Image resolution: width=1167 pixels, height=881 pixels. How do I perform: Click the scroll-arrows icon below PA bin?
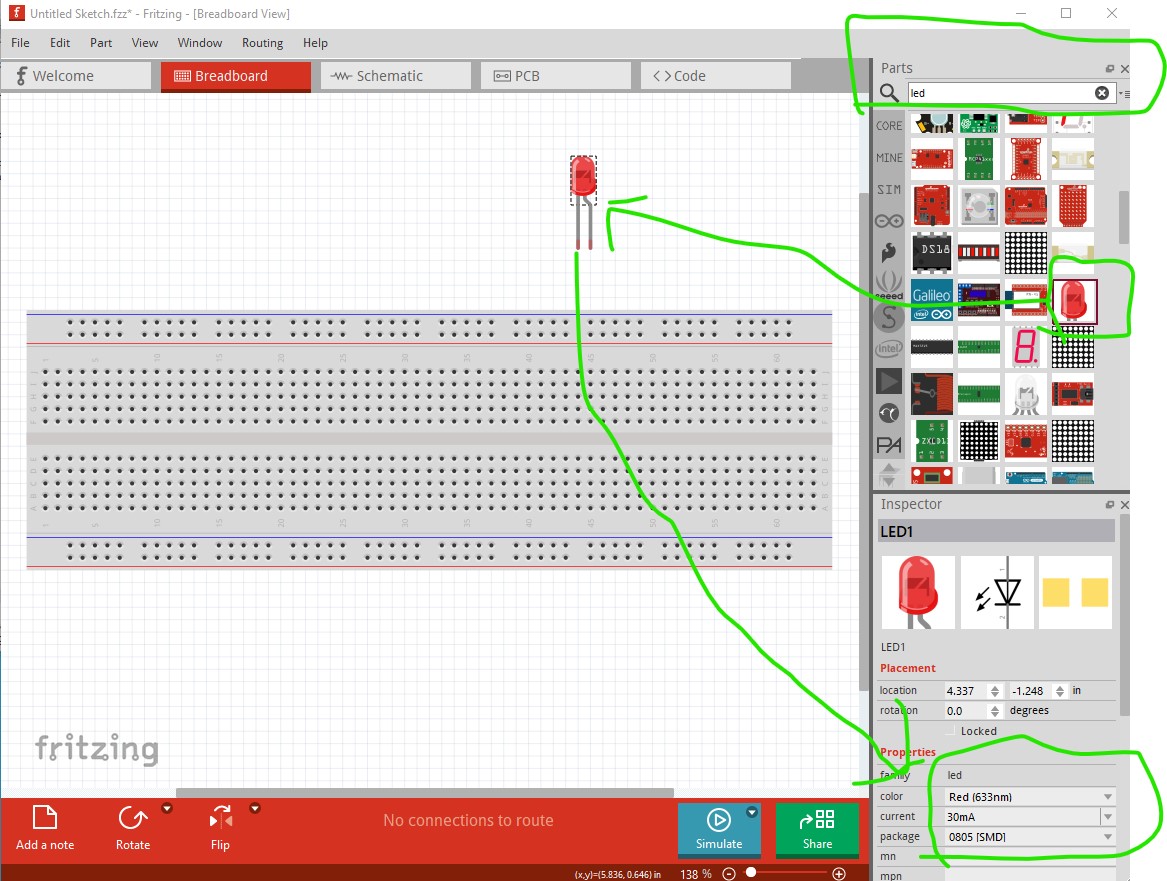(x=889, y=475)
